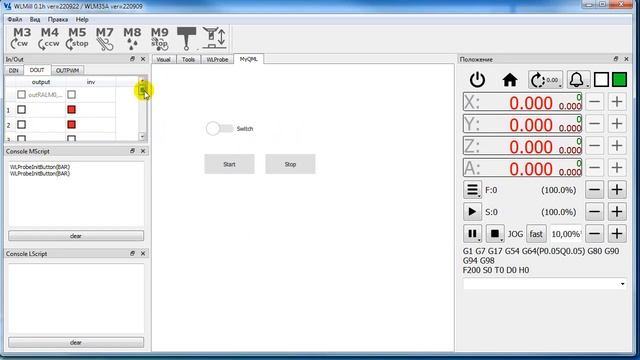
Task: Click the rotation 0.00 icon button
Action: pos(545,80)
